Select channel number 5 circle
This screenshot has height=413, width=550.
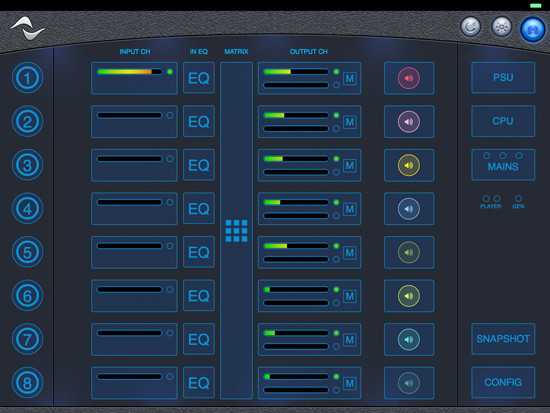coord(27,252)
